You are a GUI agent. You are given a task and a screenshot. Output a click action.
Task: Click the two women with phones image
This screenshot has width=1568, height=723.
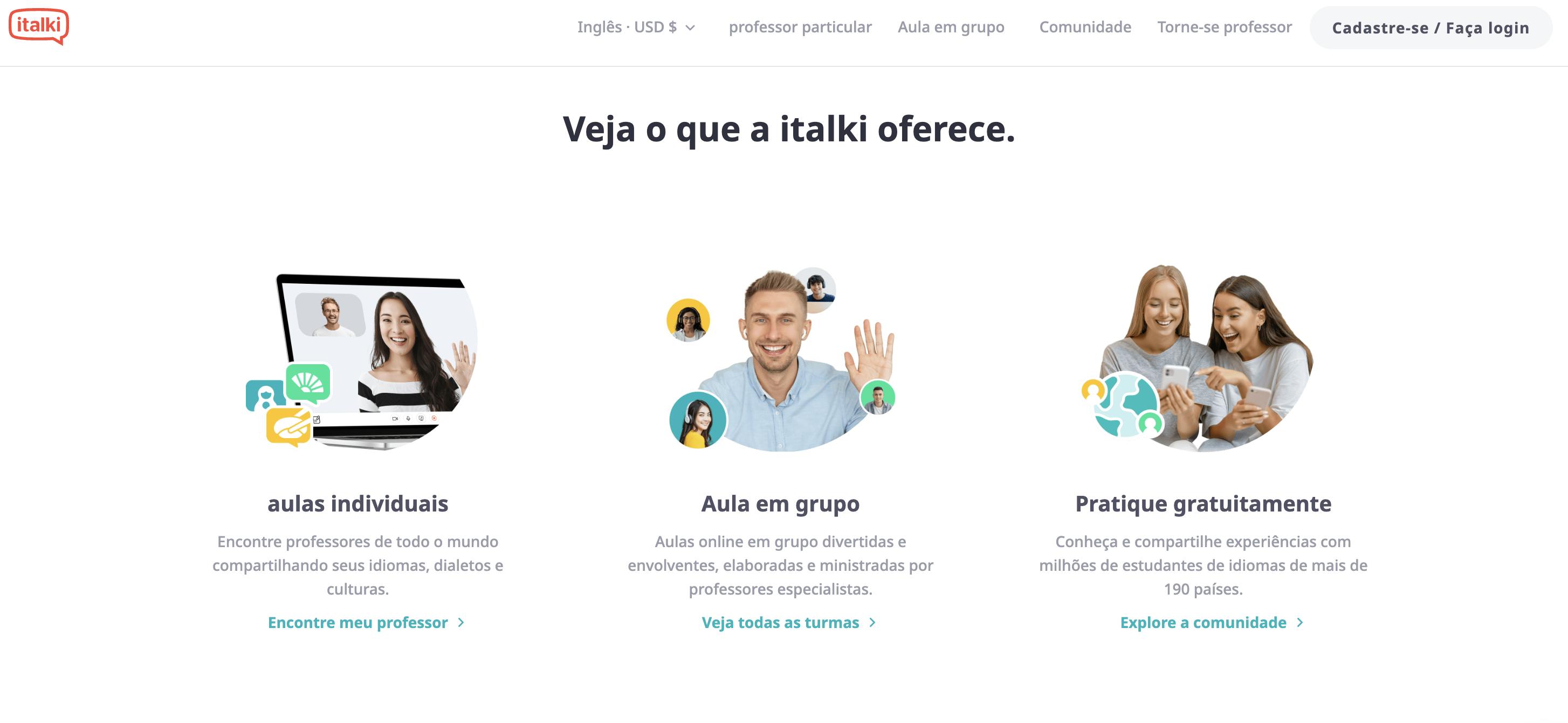pos(1198,358)
